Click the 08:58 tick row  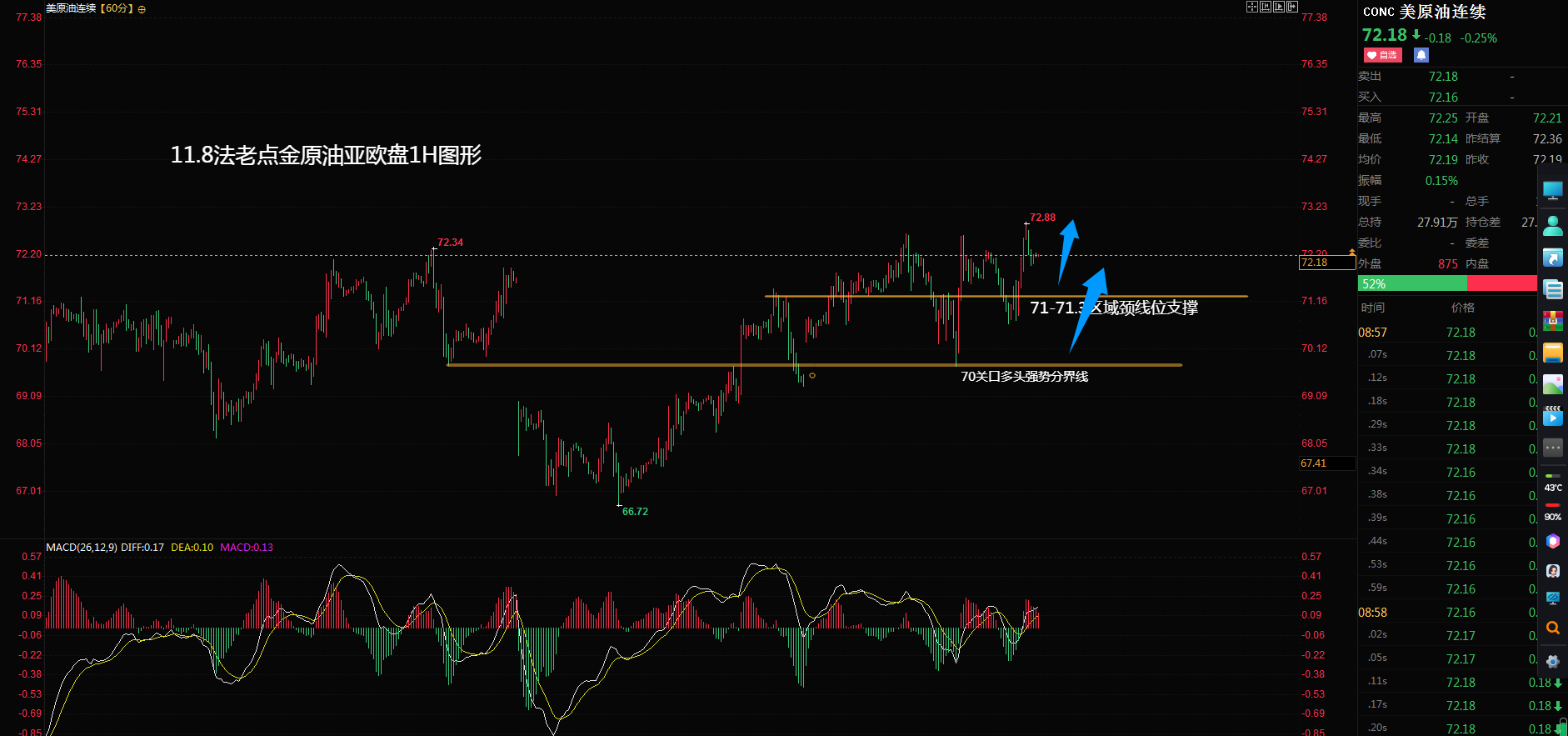pyautogui.click(x=1448, y=613)
